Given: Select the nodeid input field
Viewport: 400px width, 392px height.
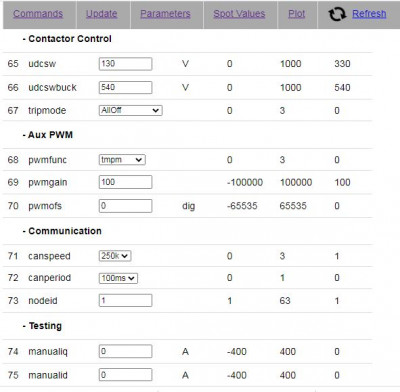Looking at the screenshot, I should click(125, 300).
